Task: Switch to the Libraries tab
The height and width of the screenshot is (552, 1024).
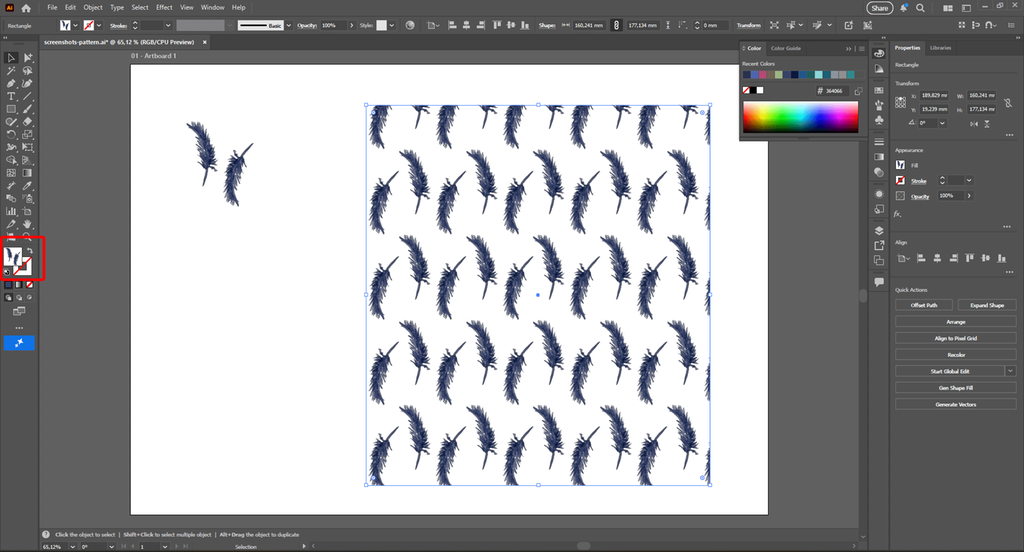Action: 940,48
